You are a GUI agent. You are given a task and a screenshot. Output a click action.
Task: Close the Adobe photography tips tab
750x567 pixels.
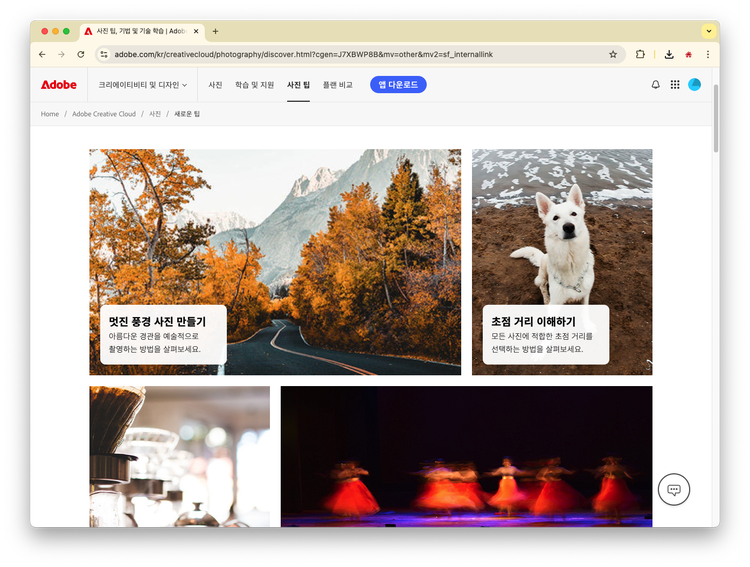[196, 31]
